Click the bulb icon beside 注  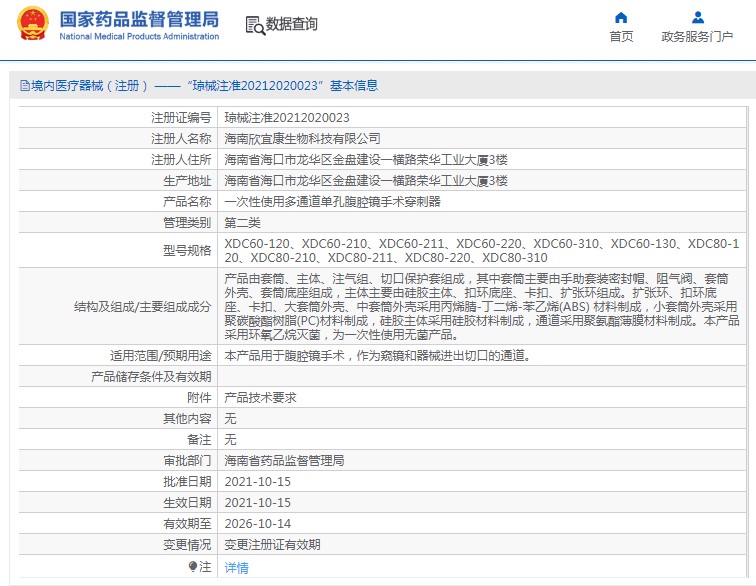click(193, 566)
